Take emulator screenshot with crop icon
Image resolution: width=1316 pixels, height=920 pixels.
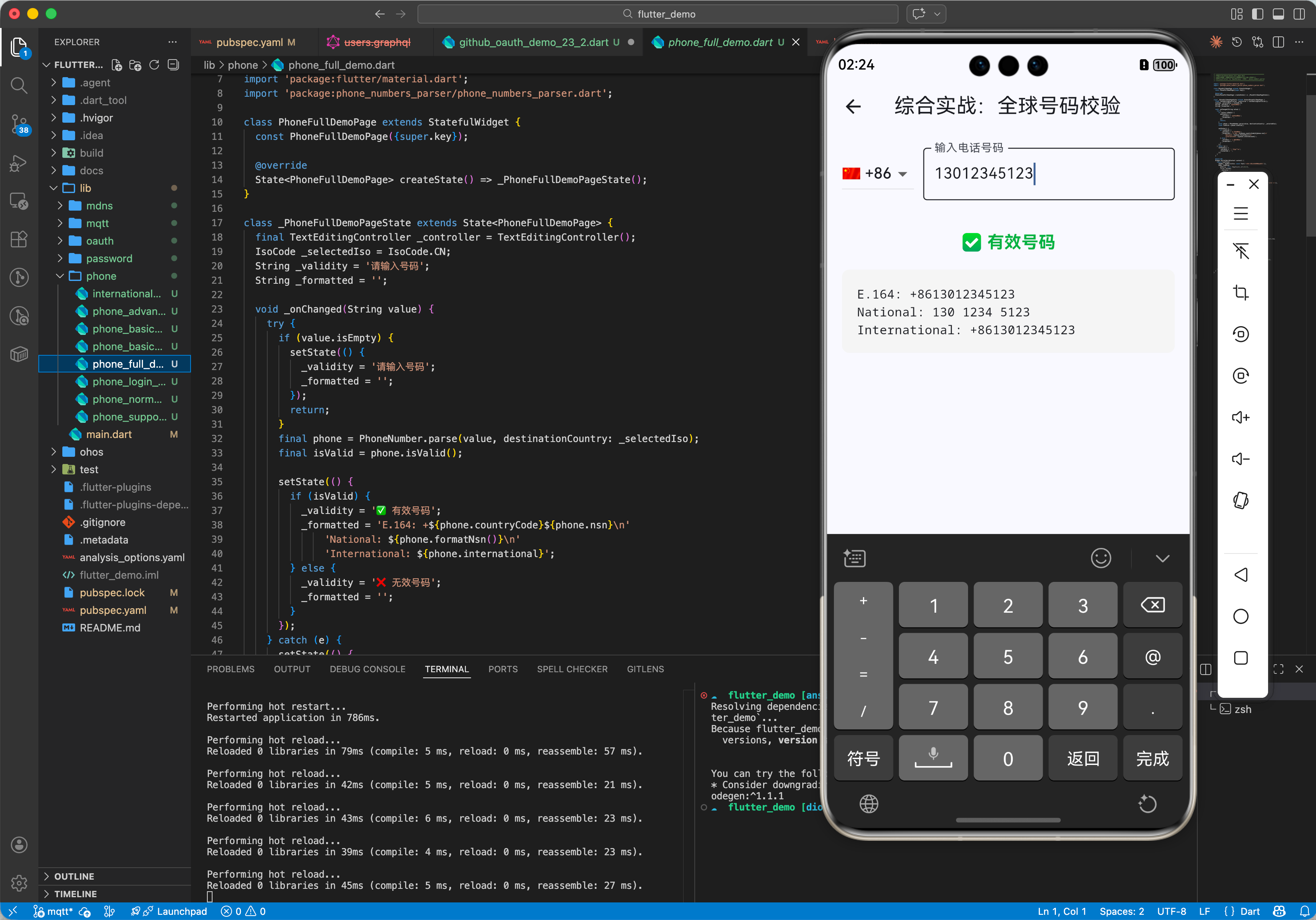point(1240,293)
